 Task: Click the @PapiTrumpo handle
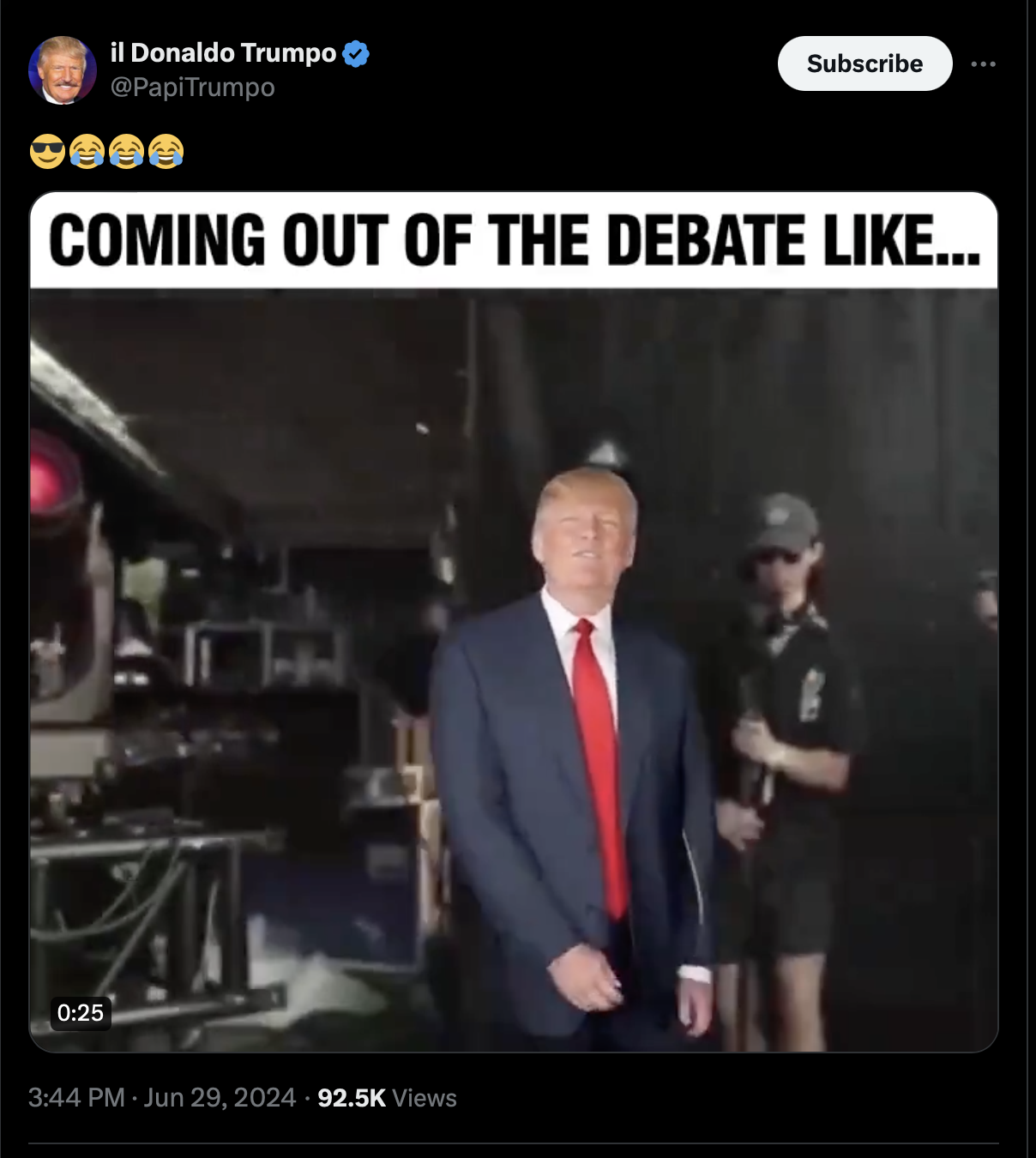(192, 87)
